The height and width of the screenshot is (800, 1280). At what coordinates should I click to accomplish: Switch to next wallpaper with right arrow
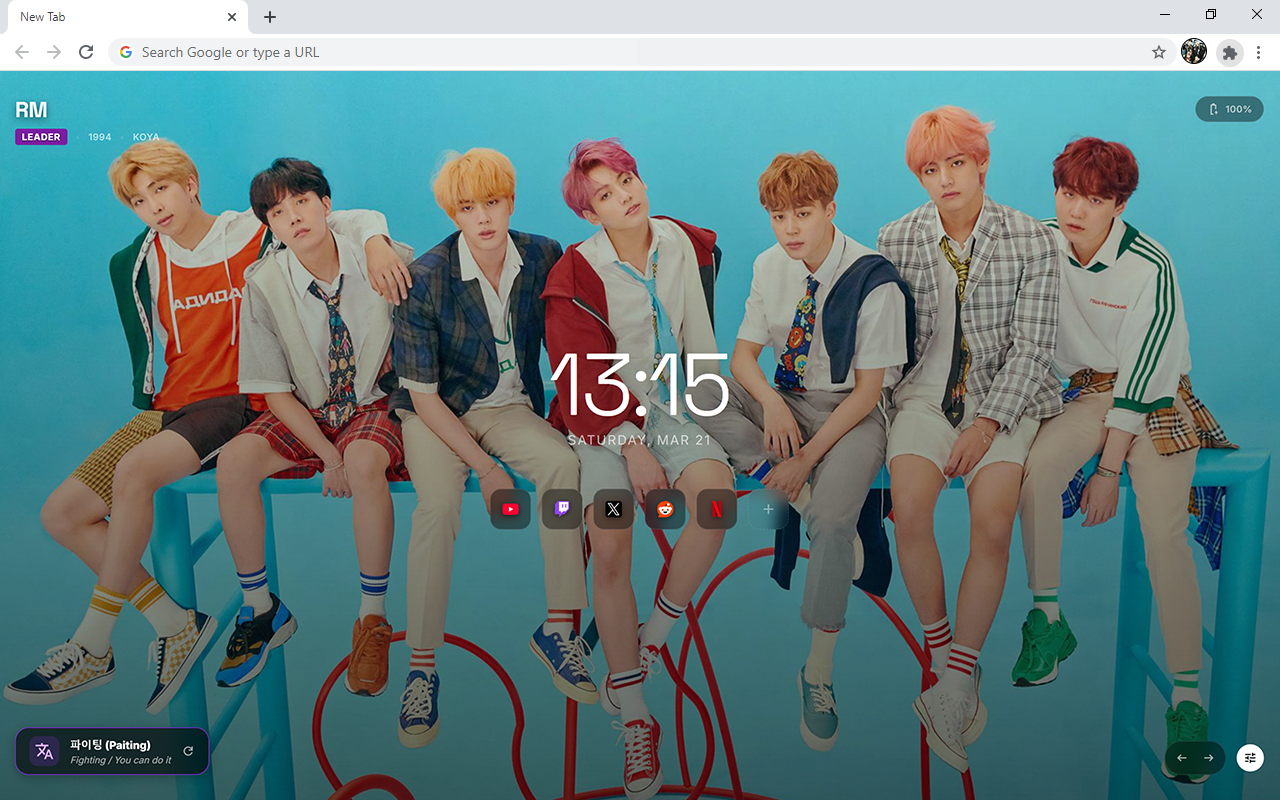point(1209,758)
